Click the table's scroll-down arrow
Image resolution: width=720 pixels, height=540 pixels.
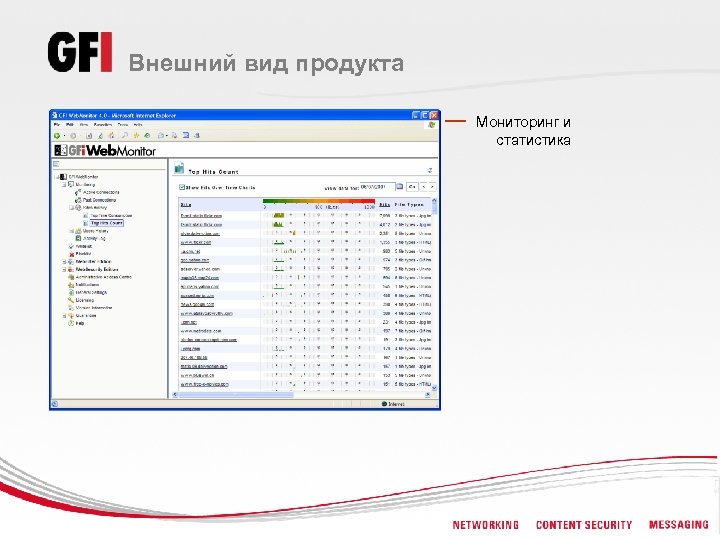tap(434, 388)
